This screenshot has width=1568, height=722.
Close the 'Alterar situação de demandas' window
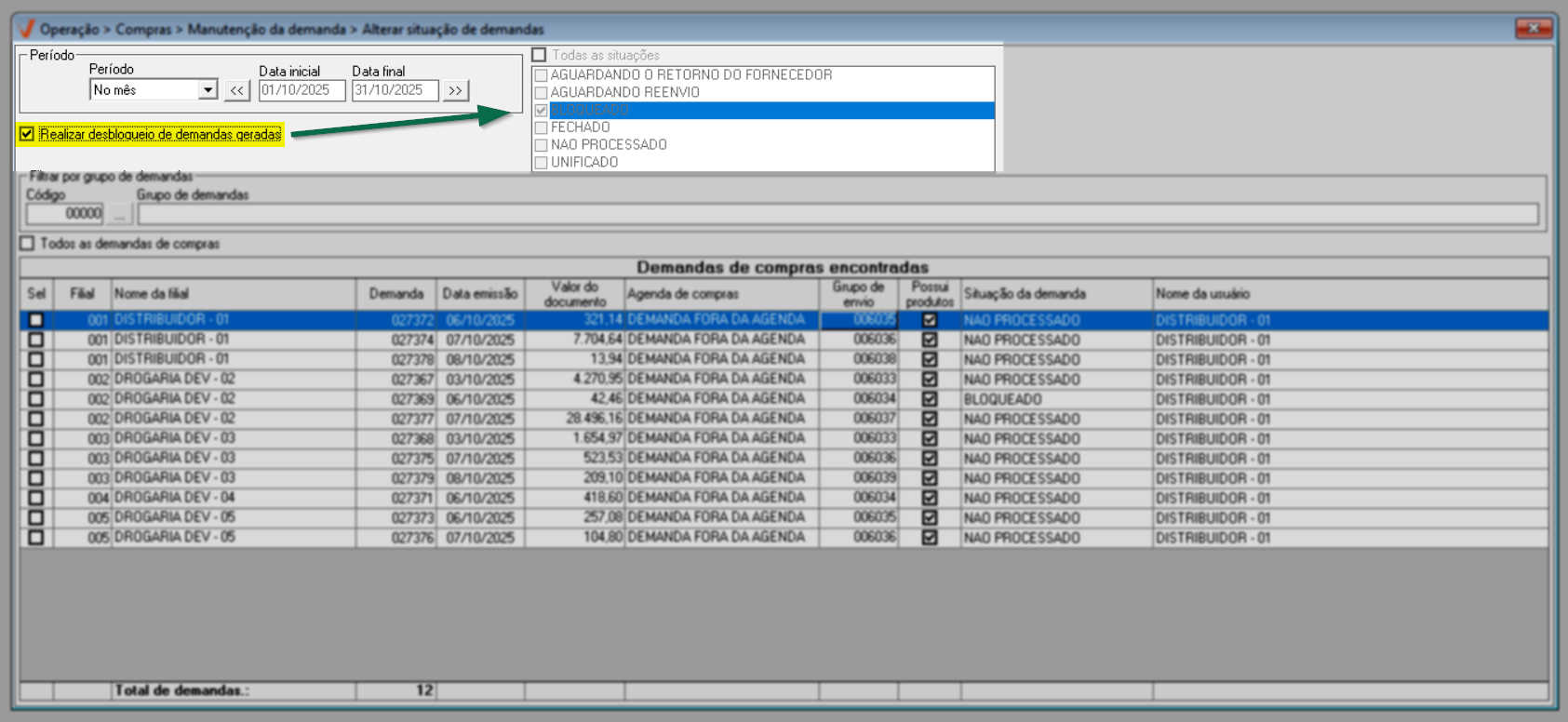[1533, 28]
